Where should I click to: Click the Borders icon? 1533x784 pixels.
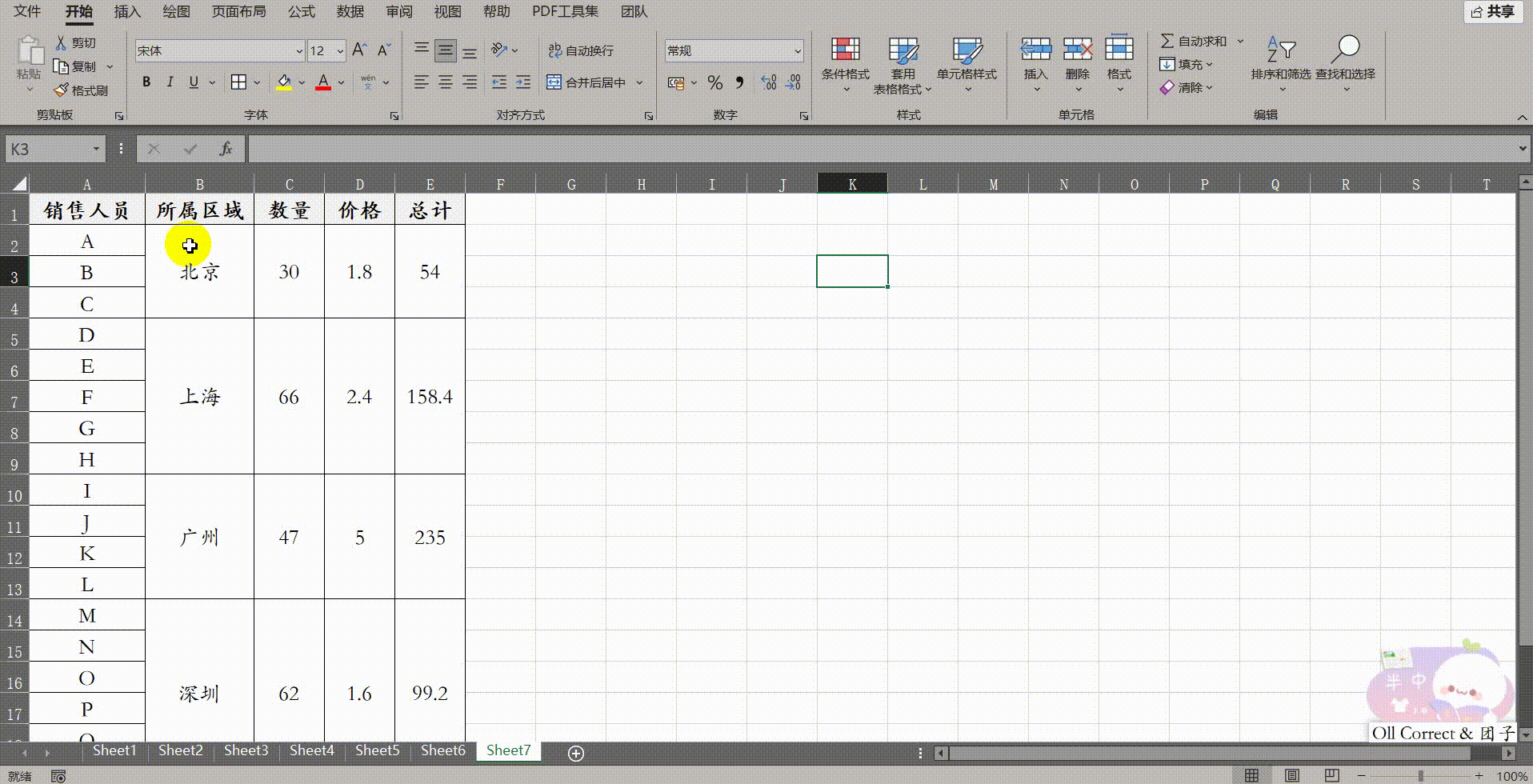[238, 82]
